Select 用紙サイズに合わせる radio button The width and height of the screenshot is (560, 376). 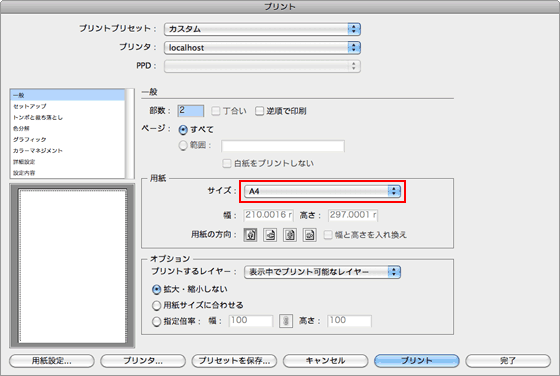click(x=156, y=305)
